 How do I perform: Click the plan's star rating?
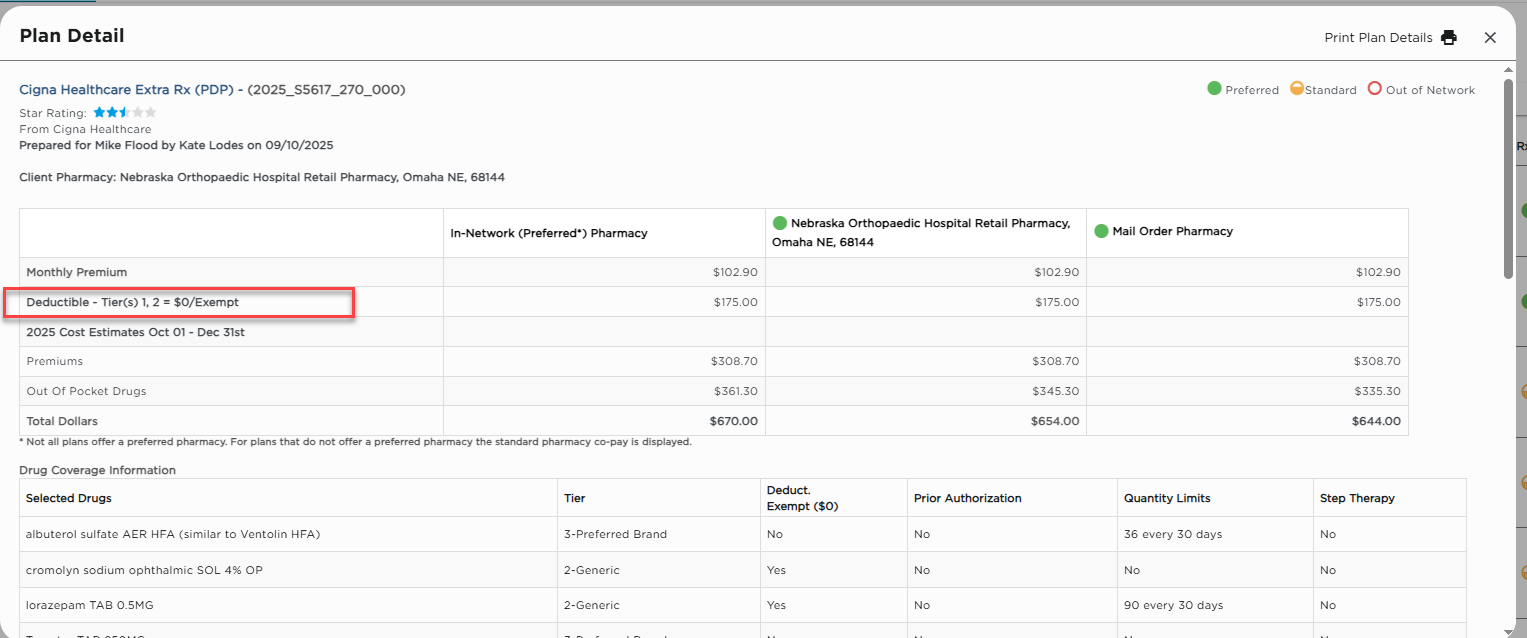coord(125,113)
